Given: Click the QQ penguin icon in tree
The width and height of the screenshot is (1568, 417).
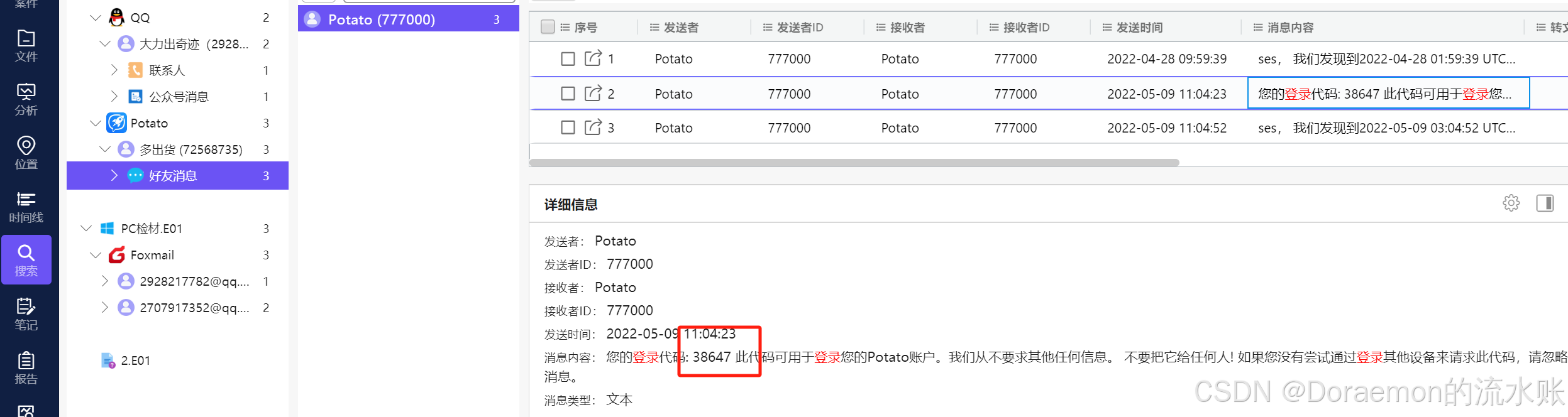Looking at the screenshot, I should click(116, 18).
